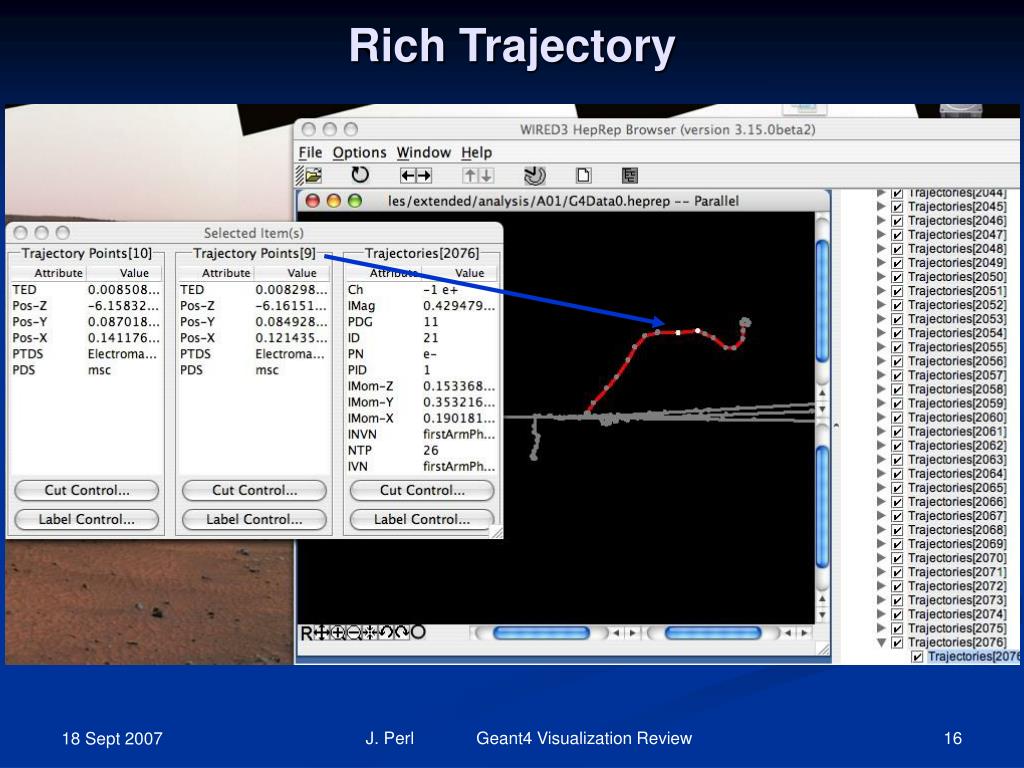
Task: Click the left arrow previous toolbar button
Action: click(408, 175)
